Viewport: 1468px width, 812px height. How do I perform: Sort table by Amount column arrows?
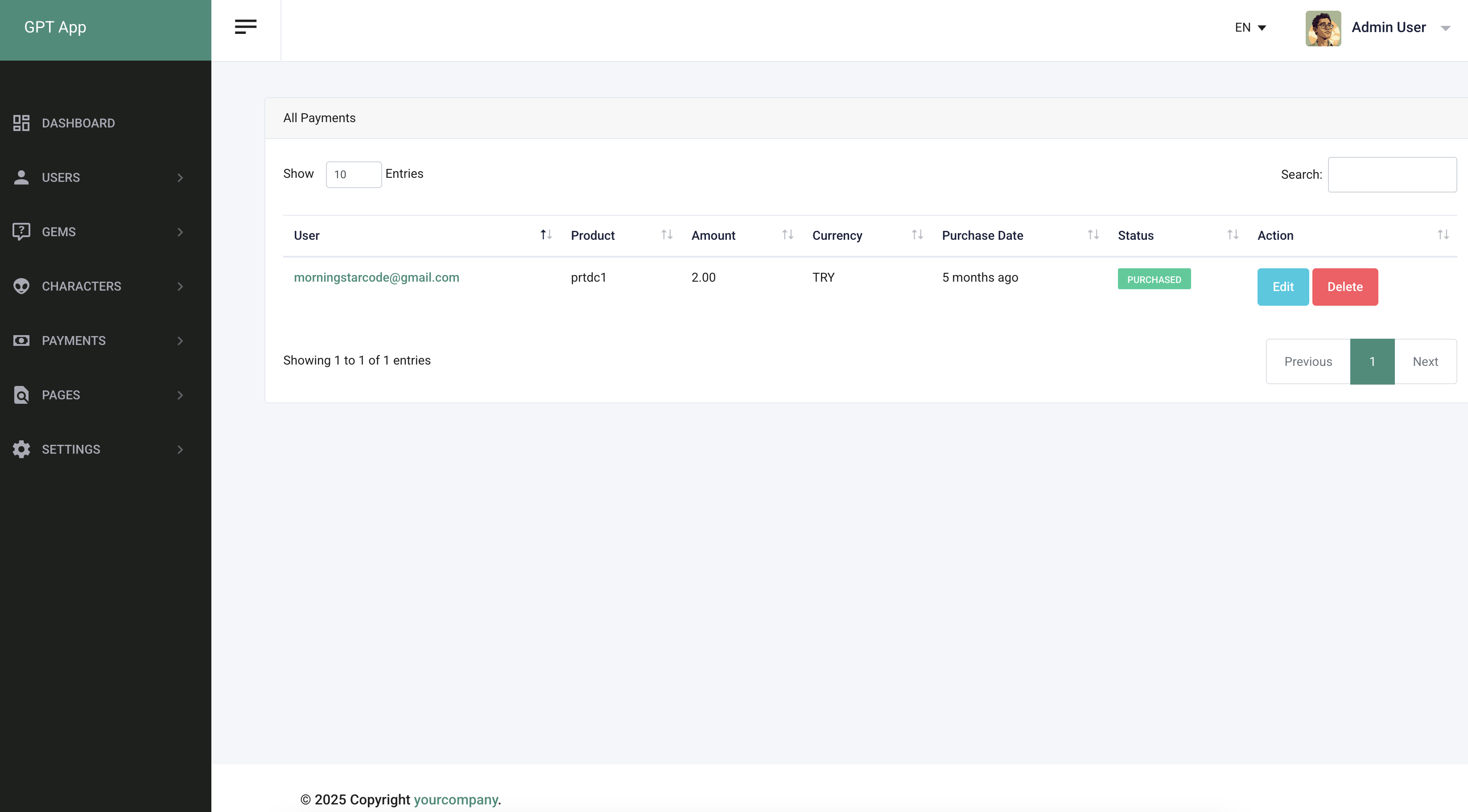[788, 234]
